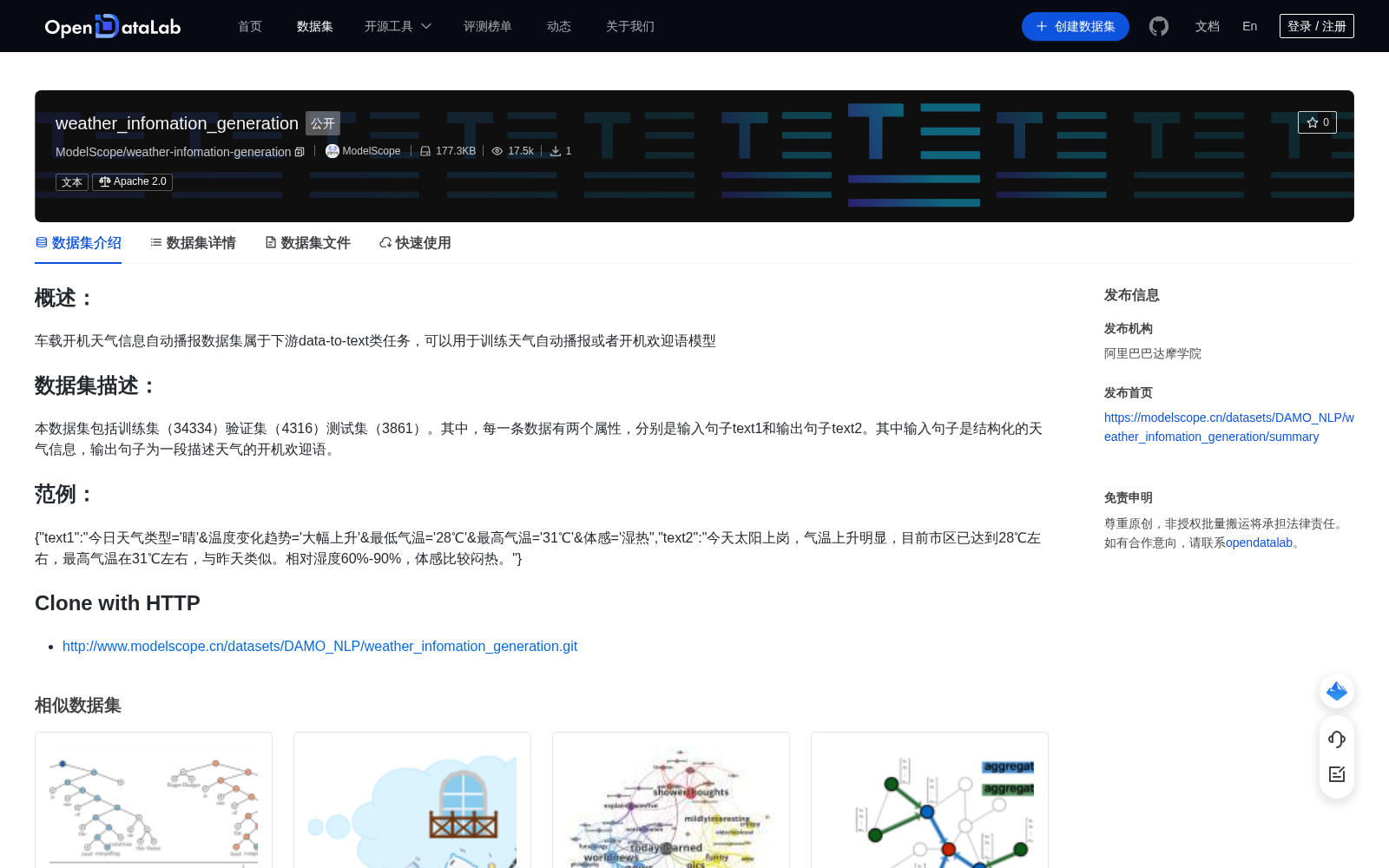The image size is (1389, 868).
Task: Click the 阿里巴巴达摩学院 organization text
Action: (x=1153, y=353)
